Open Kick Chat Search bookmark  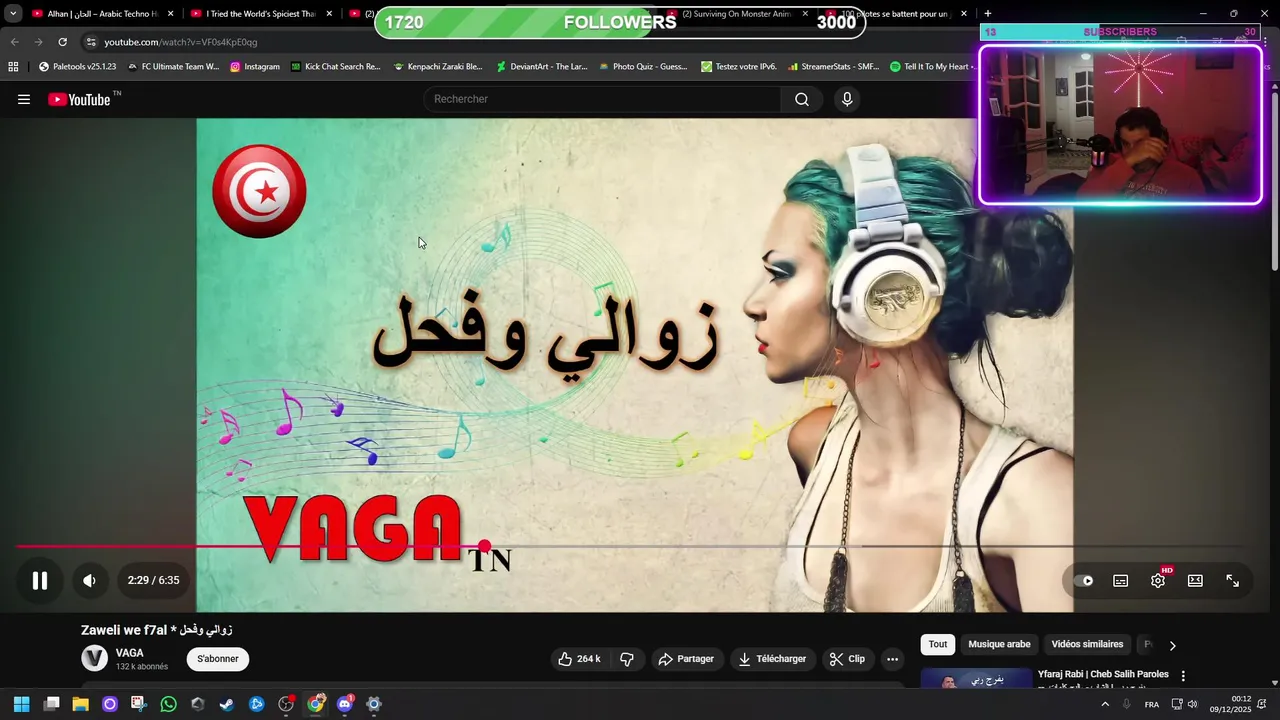336,67
